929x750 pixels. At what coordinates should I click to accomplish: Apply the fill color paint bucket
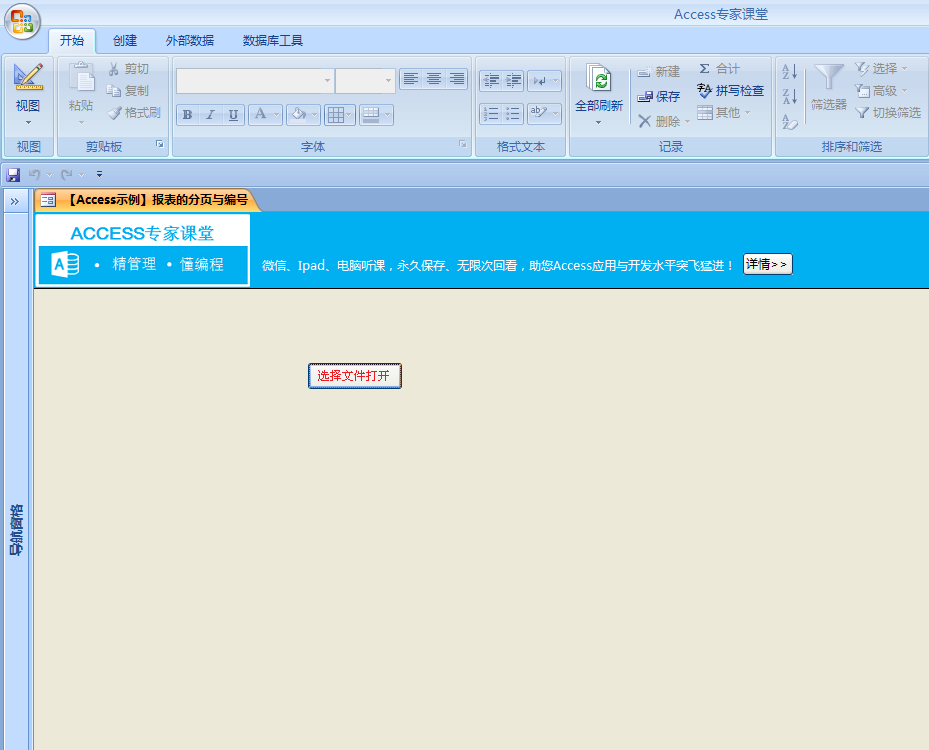299,114
